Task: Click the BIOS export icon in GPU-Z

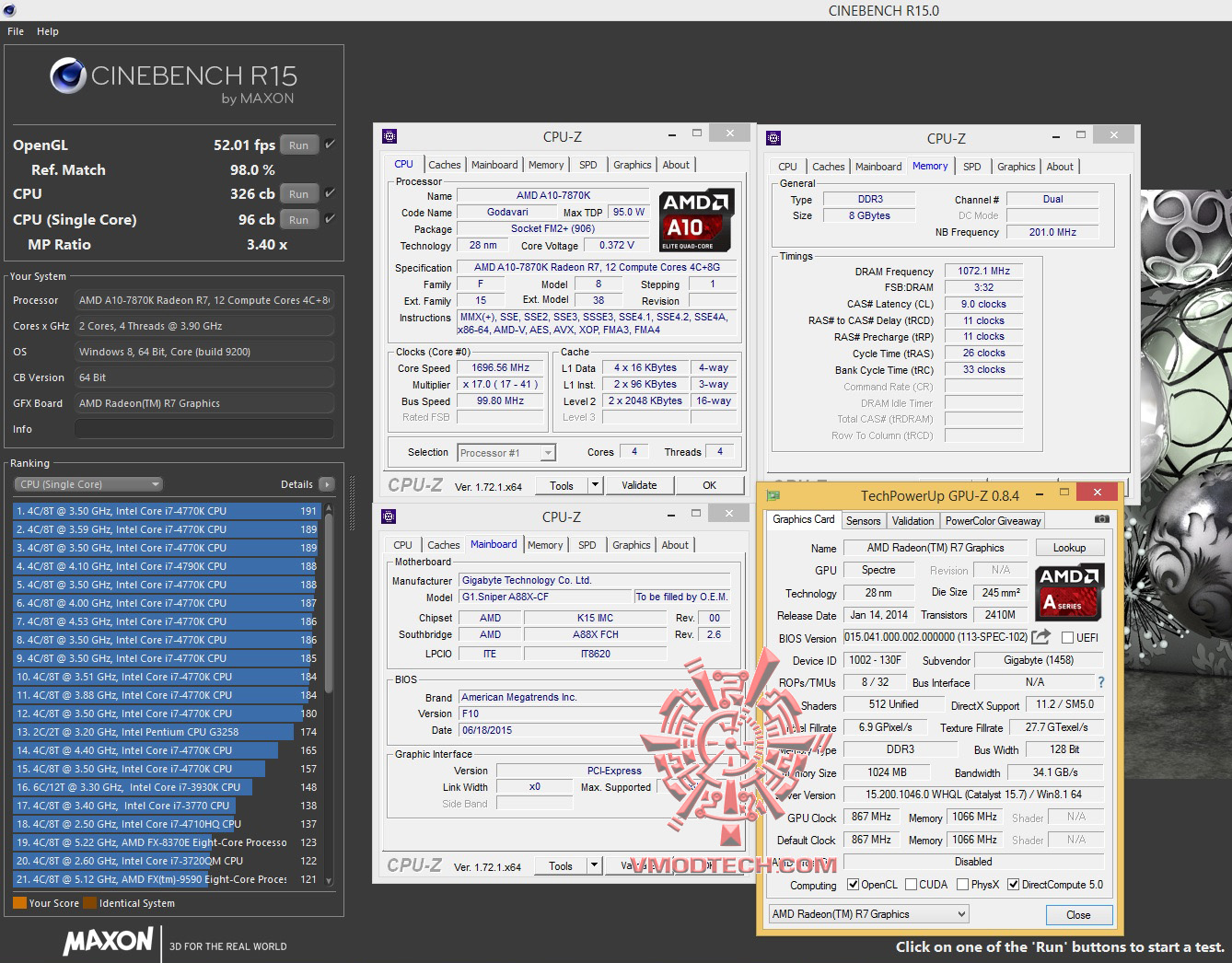Action: [1041, 637]
